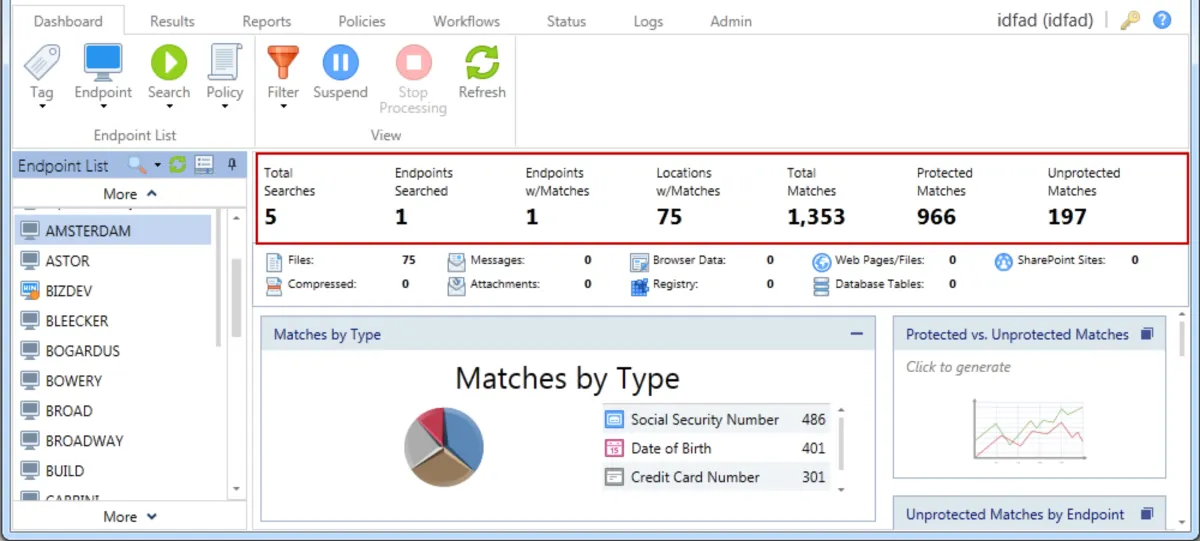
Task: Click the Credit Card Number row icon
Action: [x=614, y=477]
